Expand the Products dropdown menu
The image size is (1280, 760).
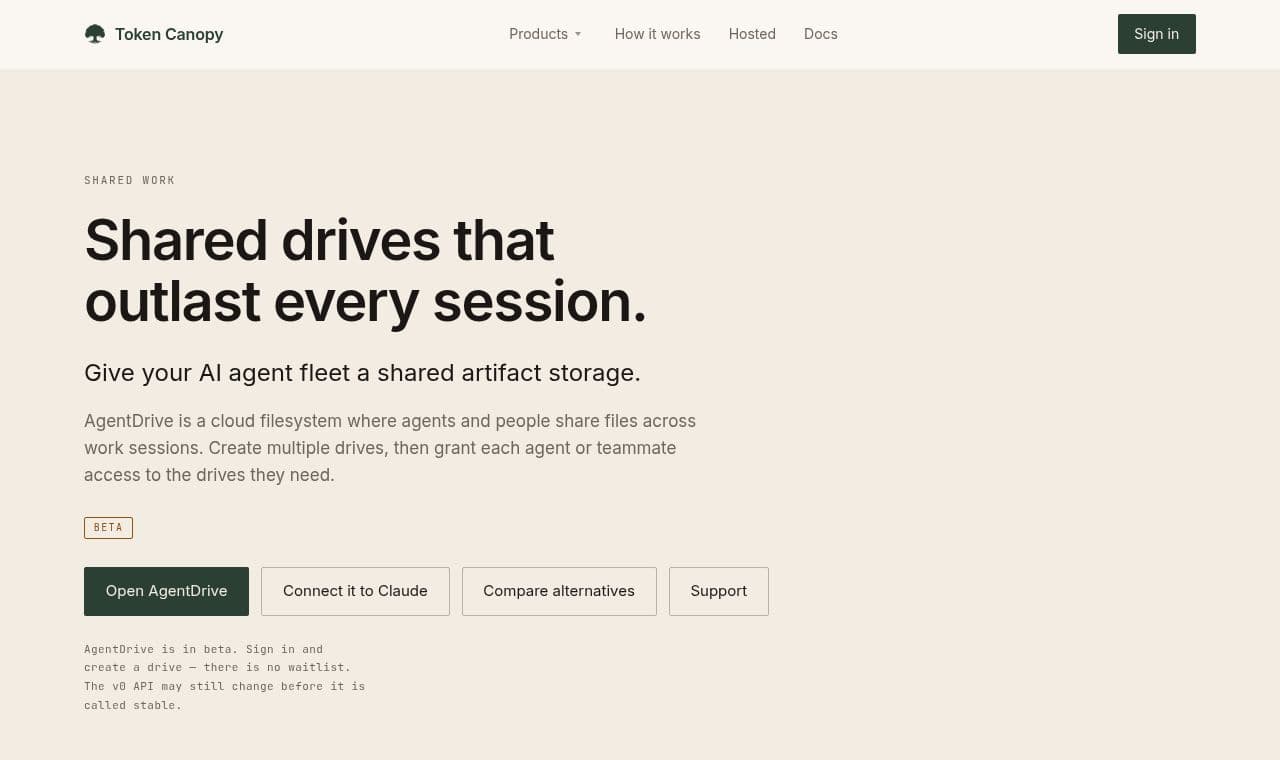point(546,34)
